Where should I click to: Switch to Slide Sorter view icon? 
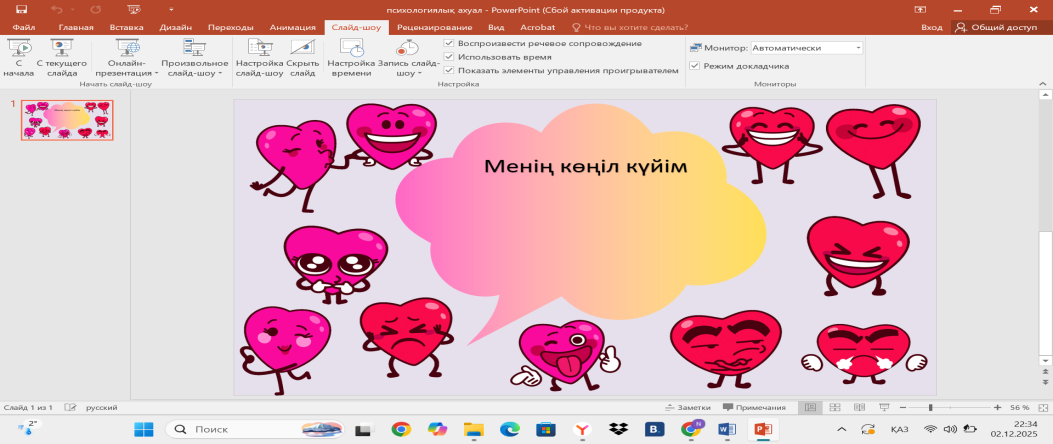(835, 408)
